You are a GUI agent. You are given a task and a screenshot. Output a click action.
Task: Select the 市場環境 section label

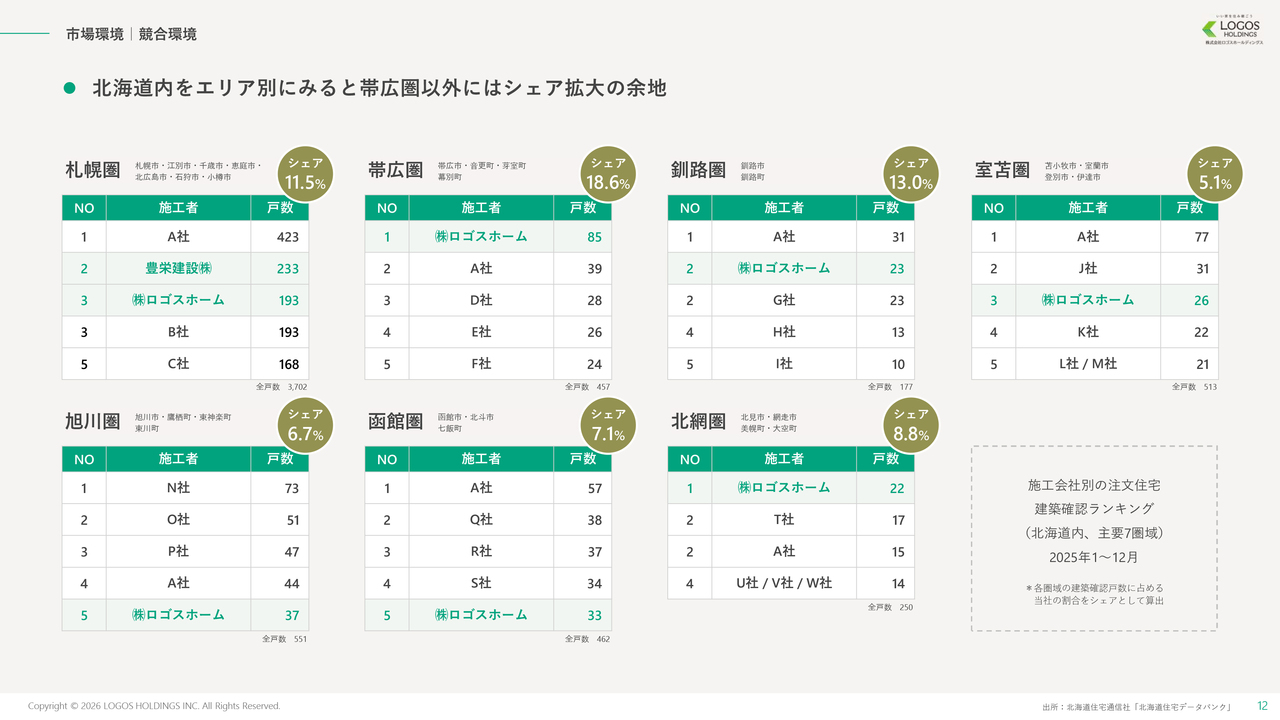pos(94,34)
